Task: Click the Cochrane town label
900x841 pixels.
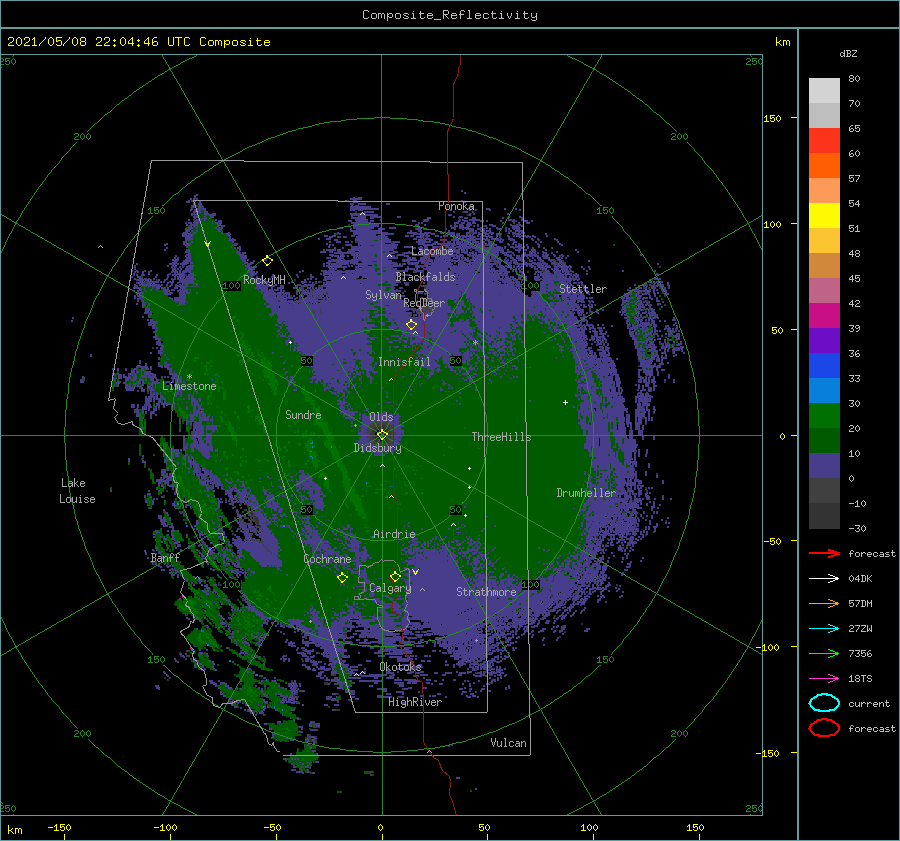Action: [327, 559]
